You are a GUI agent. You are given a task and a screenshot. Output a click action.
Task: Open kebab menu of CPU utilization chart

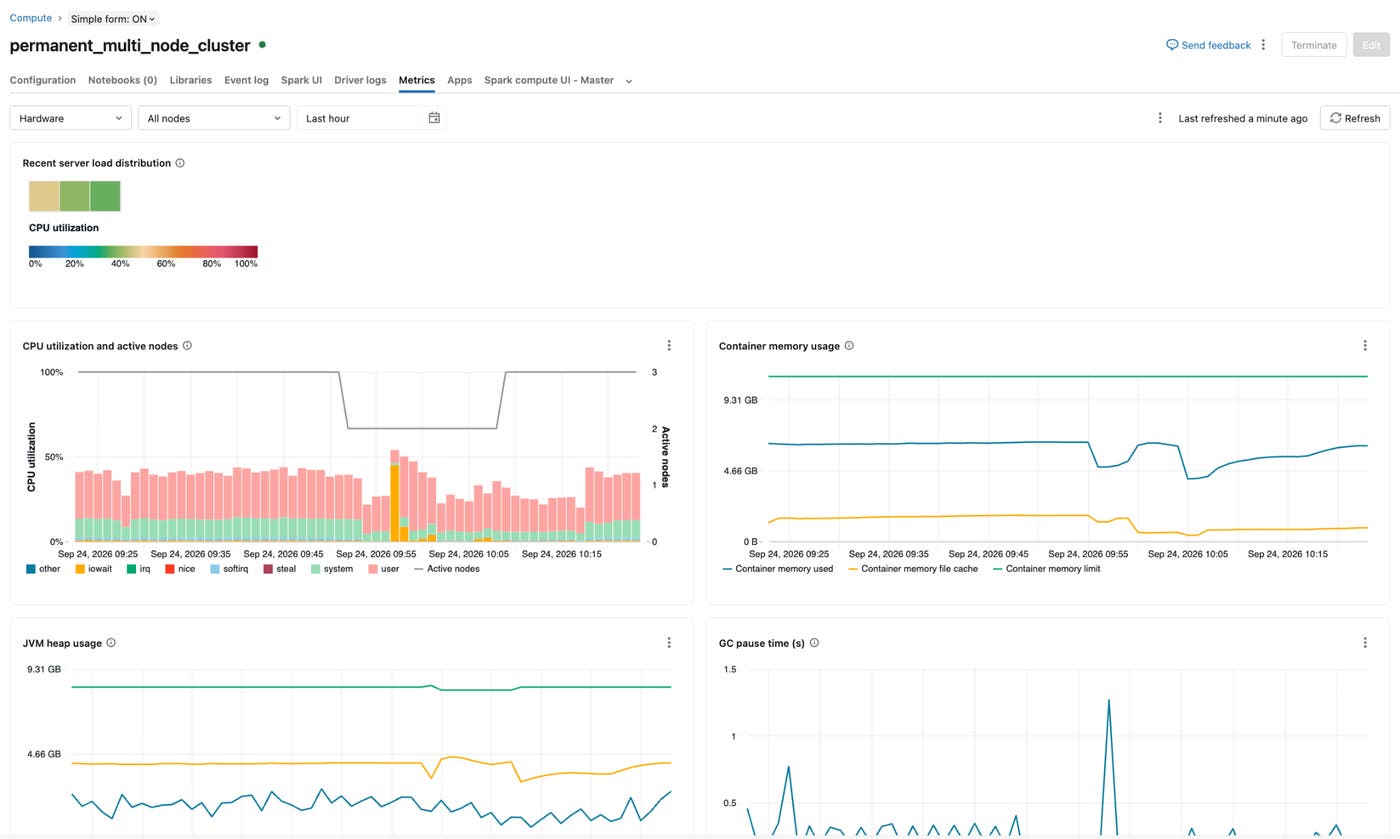click(669, 346)
